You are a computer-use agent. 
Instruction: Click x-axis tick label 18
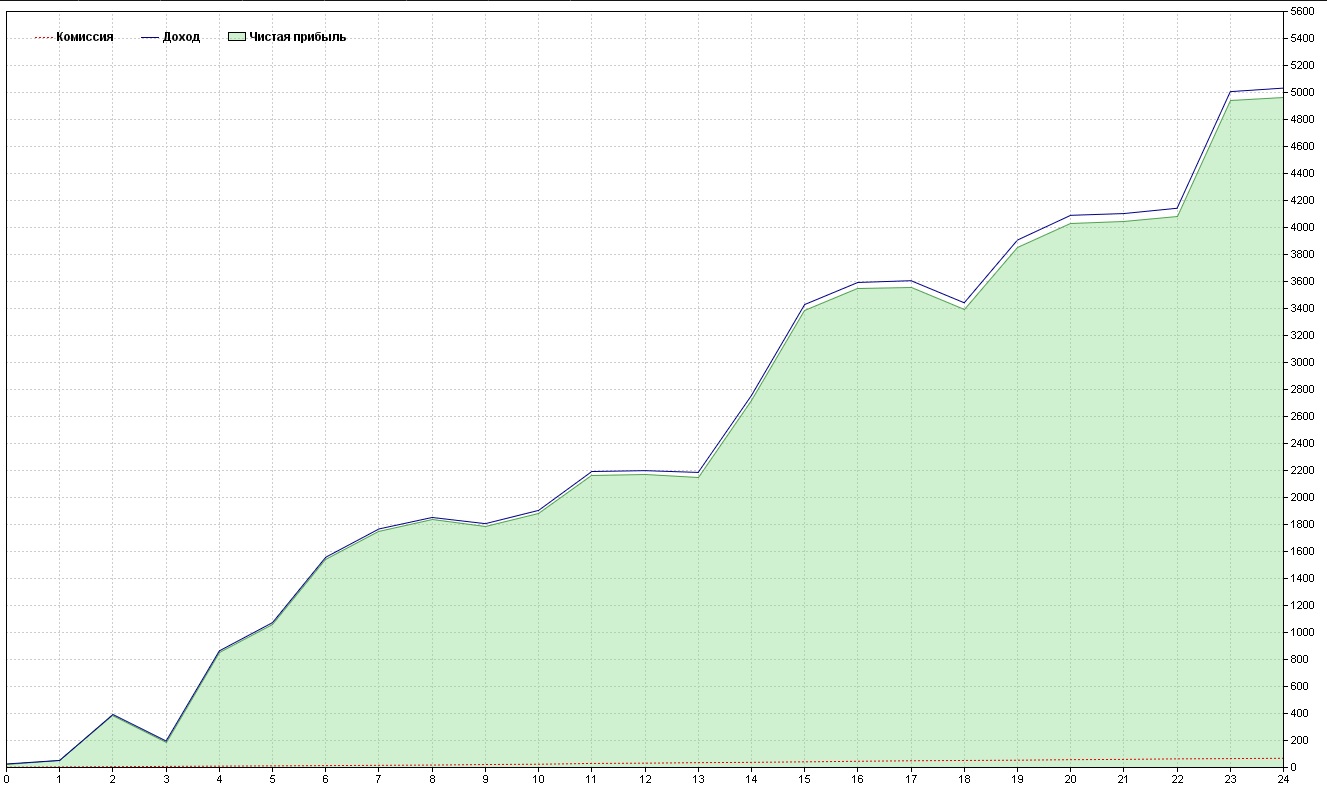tap(964, 779)
